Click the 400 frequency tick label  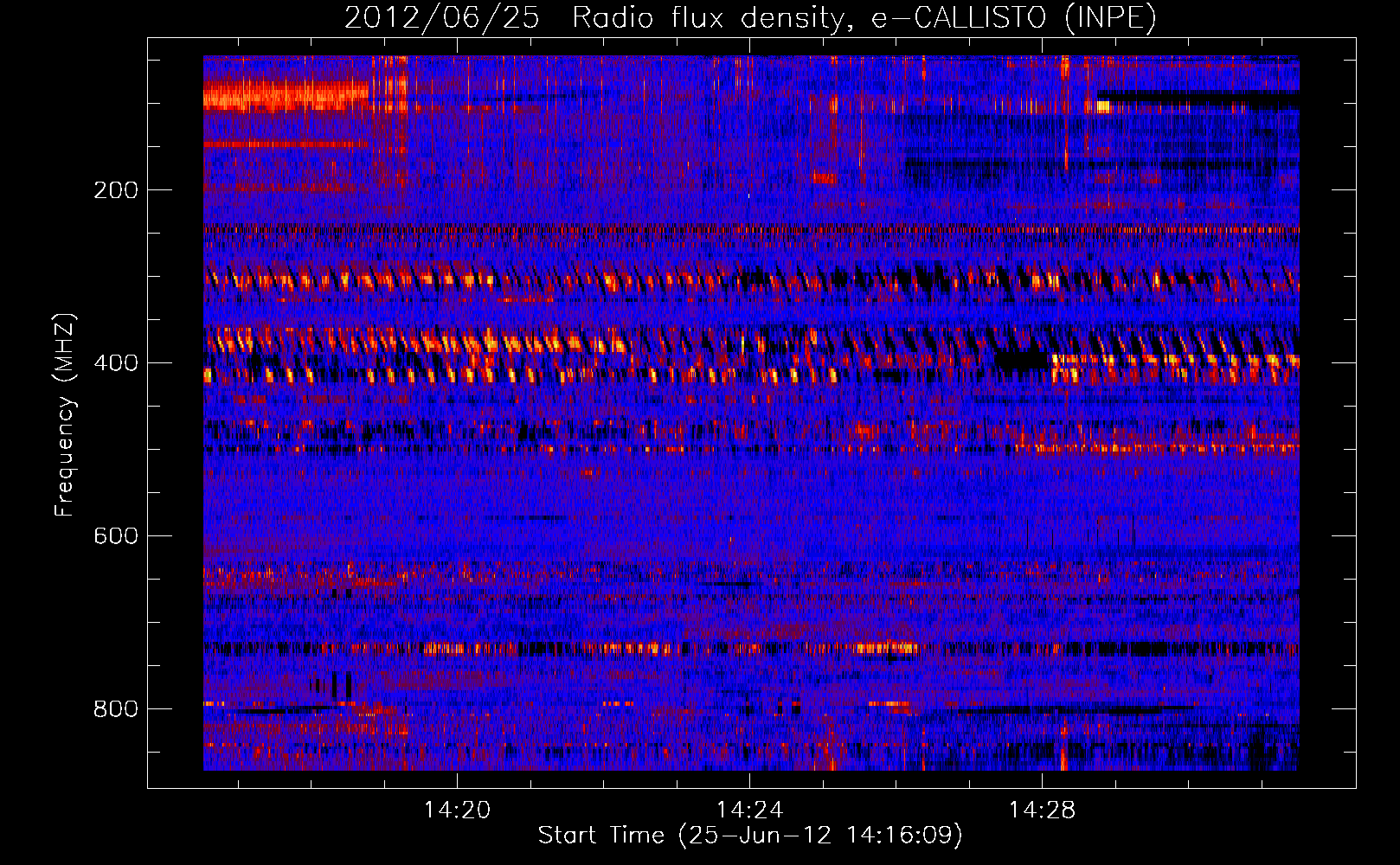116,363
